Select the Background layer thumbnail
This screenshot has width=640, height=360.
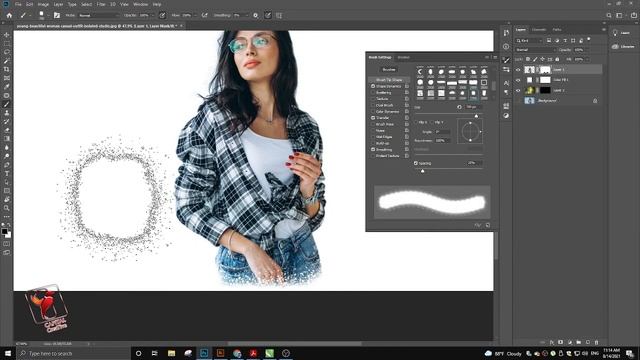pyautogui.click(x=529, y=100)
